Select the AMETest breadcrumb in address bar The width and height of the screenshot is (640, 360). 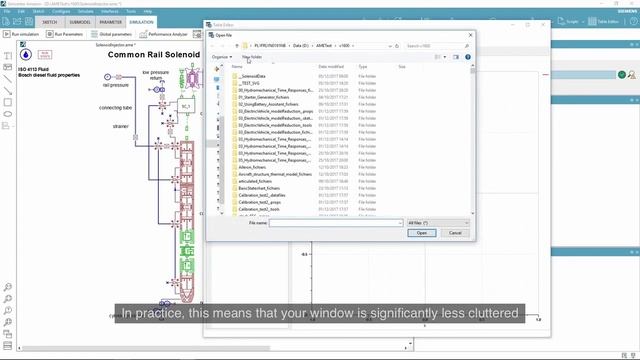coord(324,46)
